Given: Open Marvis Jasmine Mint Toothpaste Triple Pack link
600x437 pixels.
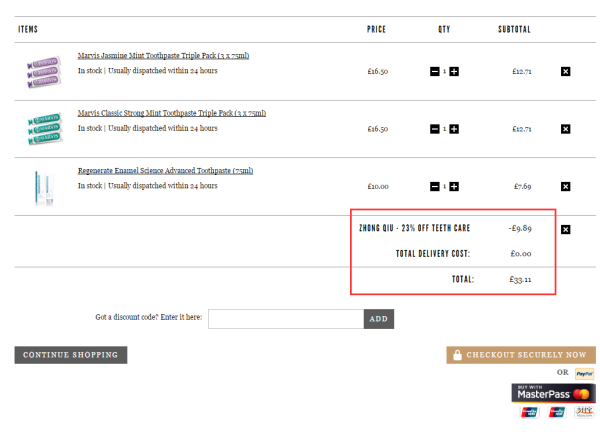Looking at the screenshot, I should tap(163, 55).
